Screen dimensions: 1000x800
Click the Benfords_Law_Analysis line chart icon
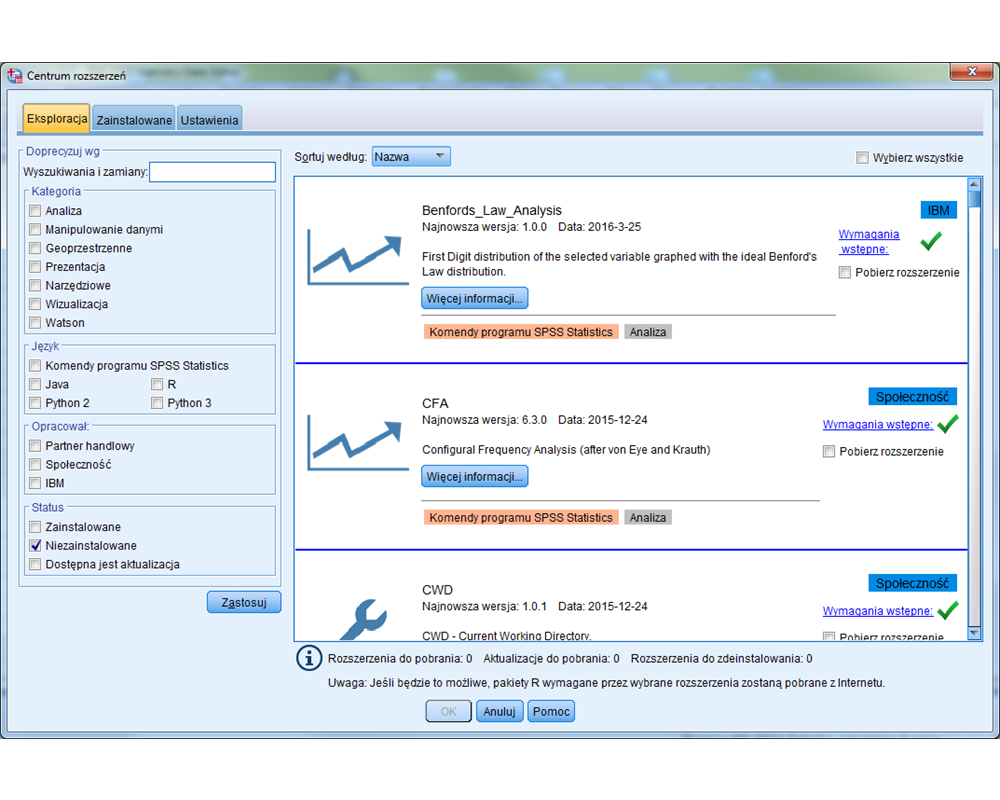click(x=357, y=257)
